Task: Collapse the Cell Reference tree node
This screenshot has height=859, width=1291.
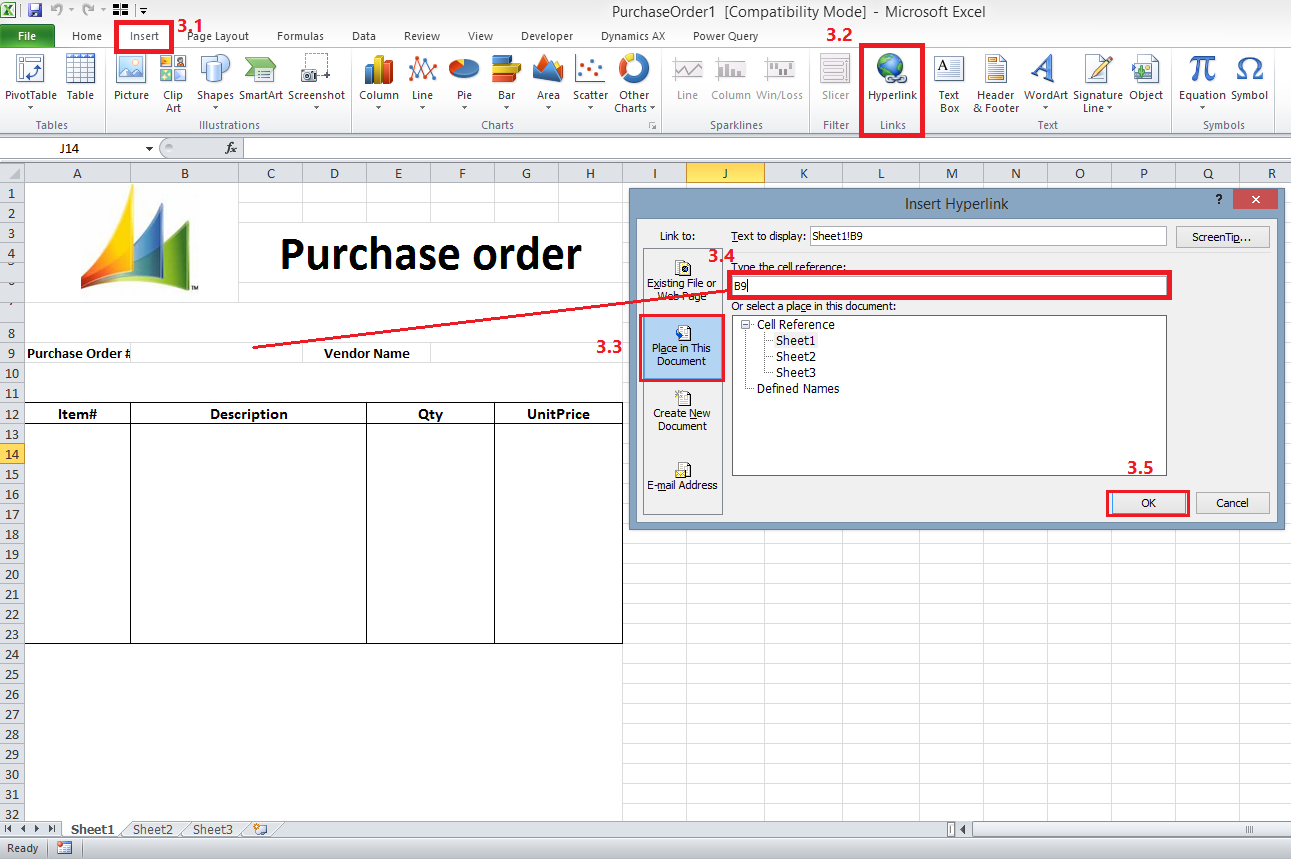Action: 745,324
